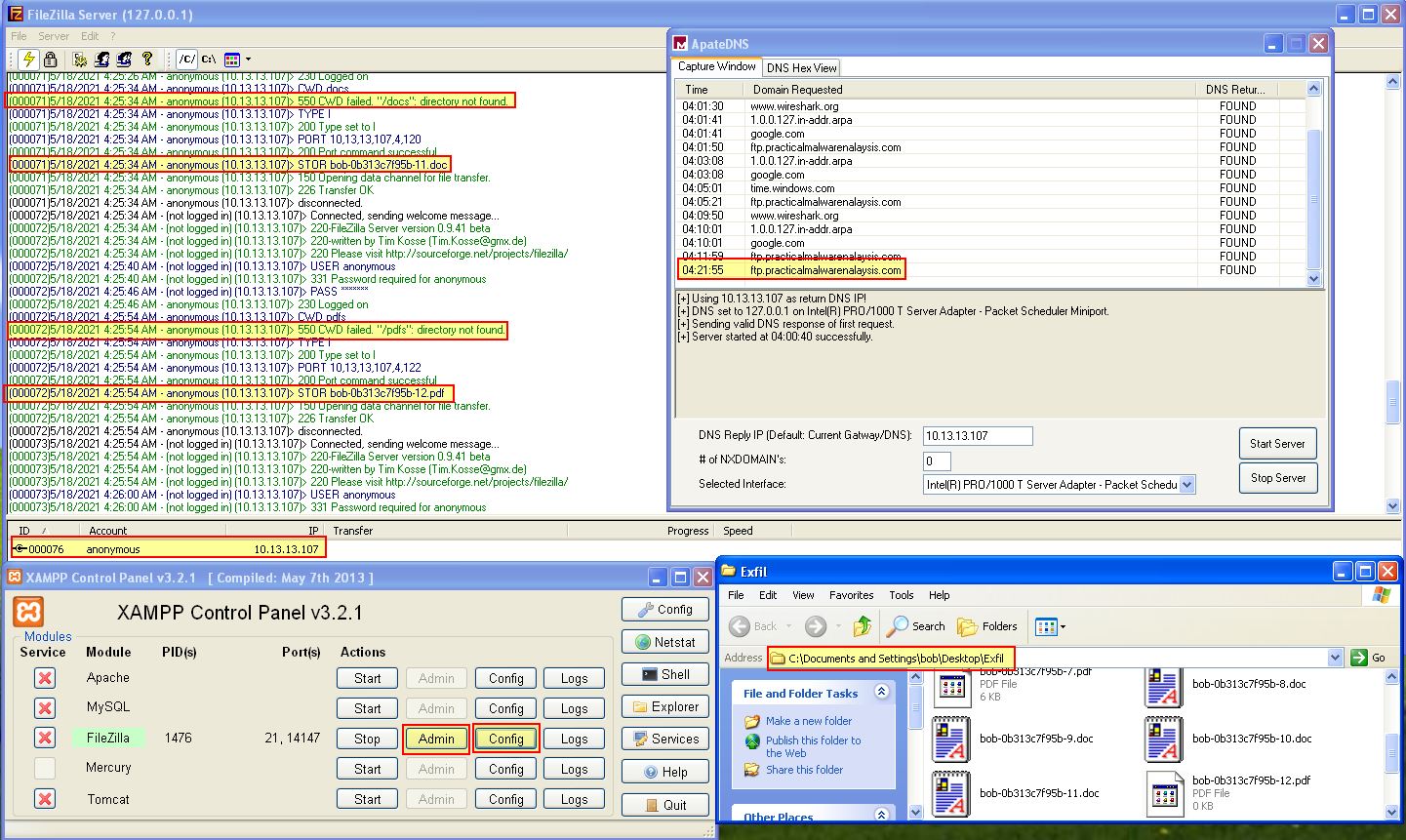Switch to the DNS Hex View tab
The width and height of the screenshot is (1406, 840).
(x=801, y=67)
